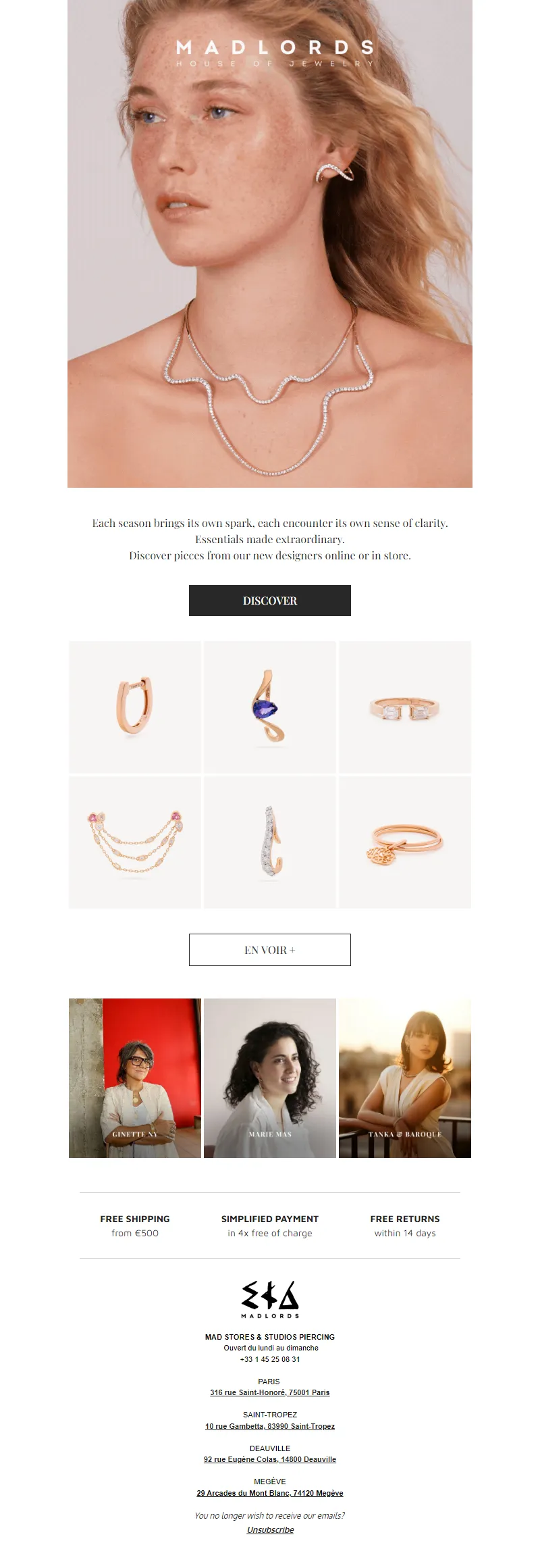Screen dimensions: 540x1568
Task: View the blue pear gemstone ring product
Action: [x=270, y=707]
